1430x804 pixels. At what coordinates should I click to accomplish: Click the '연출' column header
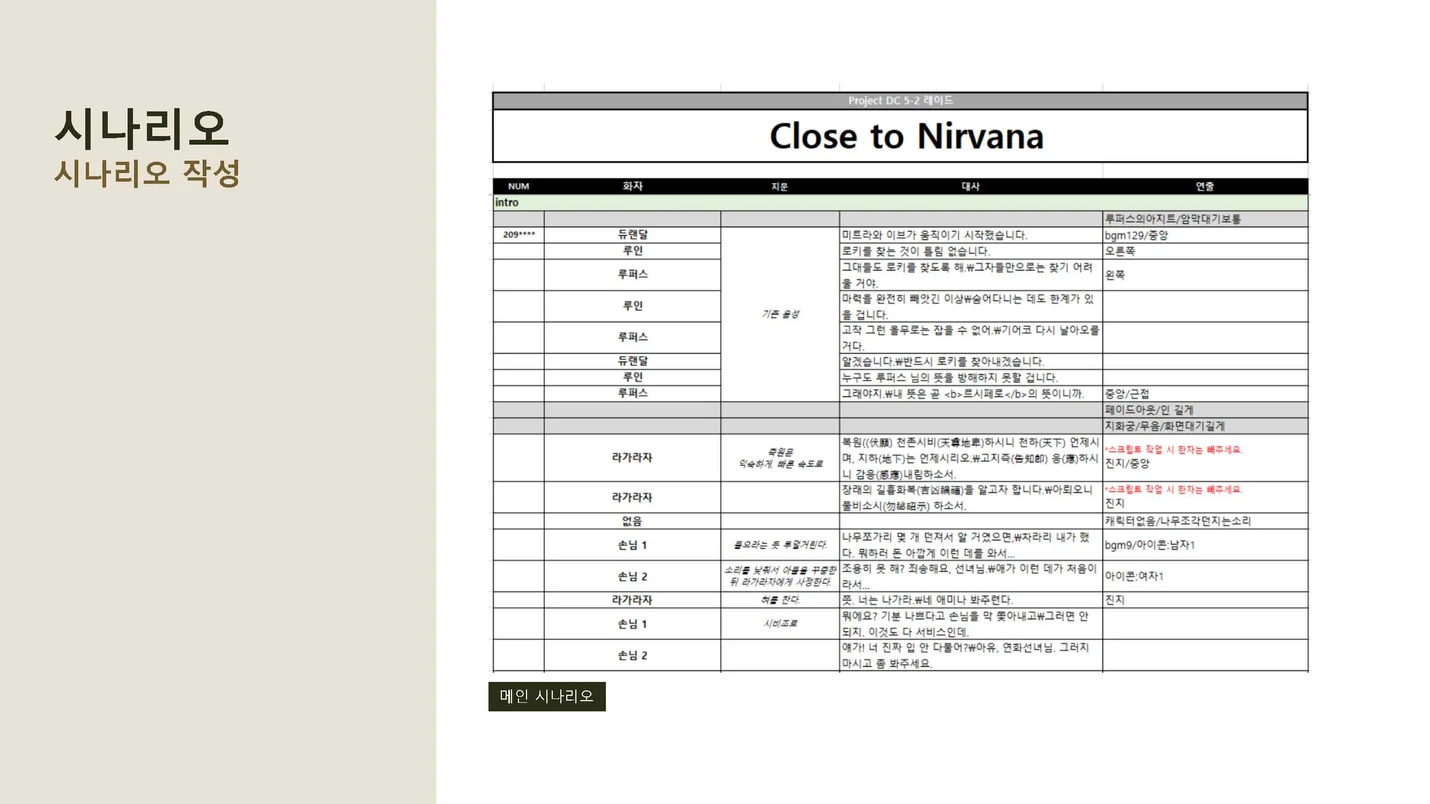(x=1205, y=187)
